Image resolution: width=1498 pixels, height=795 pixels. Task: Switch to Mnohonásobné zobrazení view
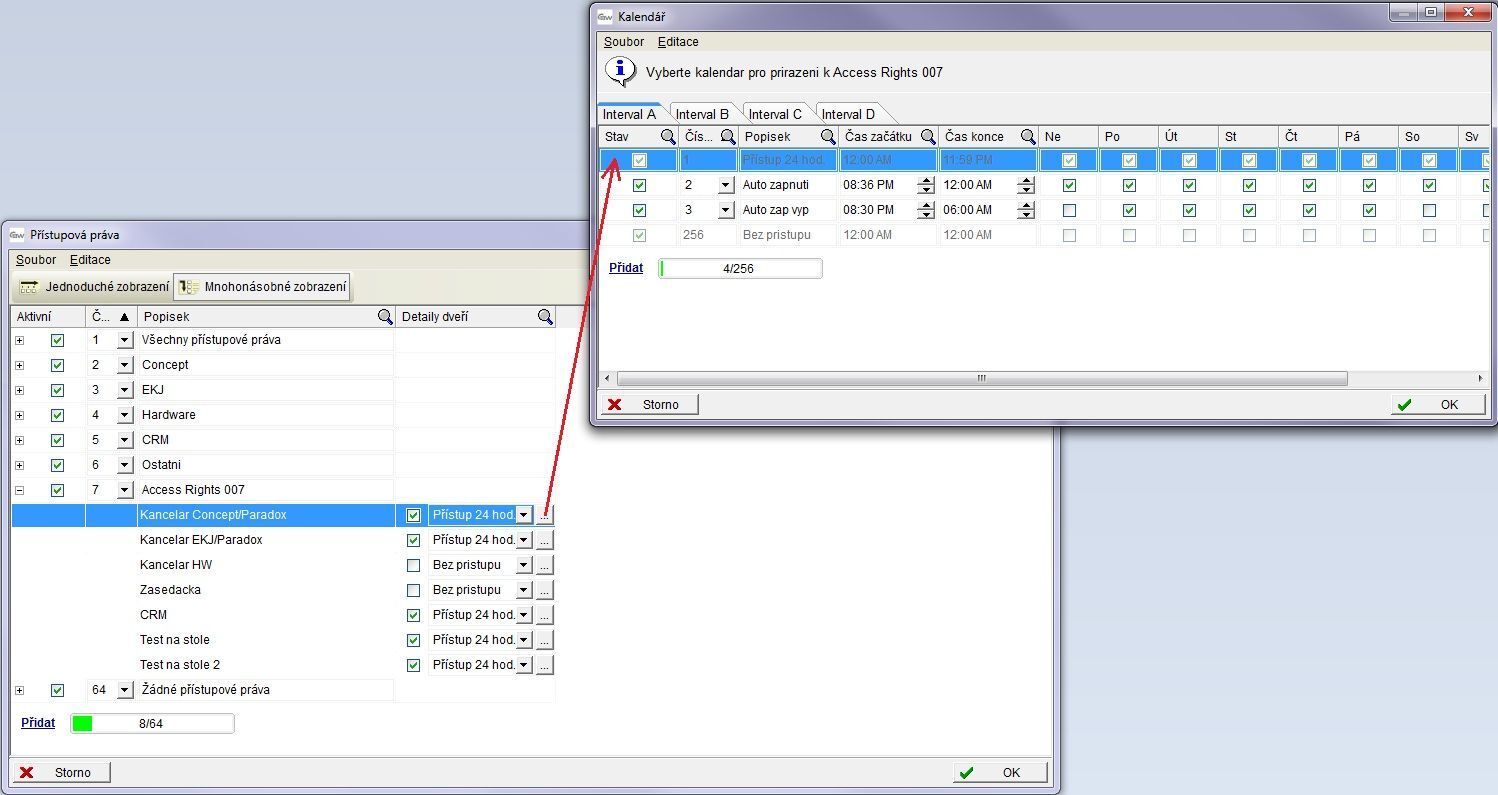(x=263, y=287)
